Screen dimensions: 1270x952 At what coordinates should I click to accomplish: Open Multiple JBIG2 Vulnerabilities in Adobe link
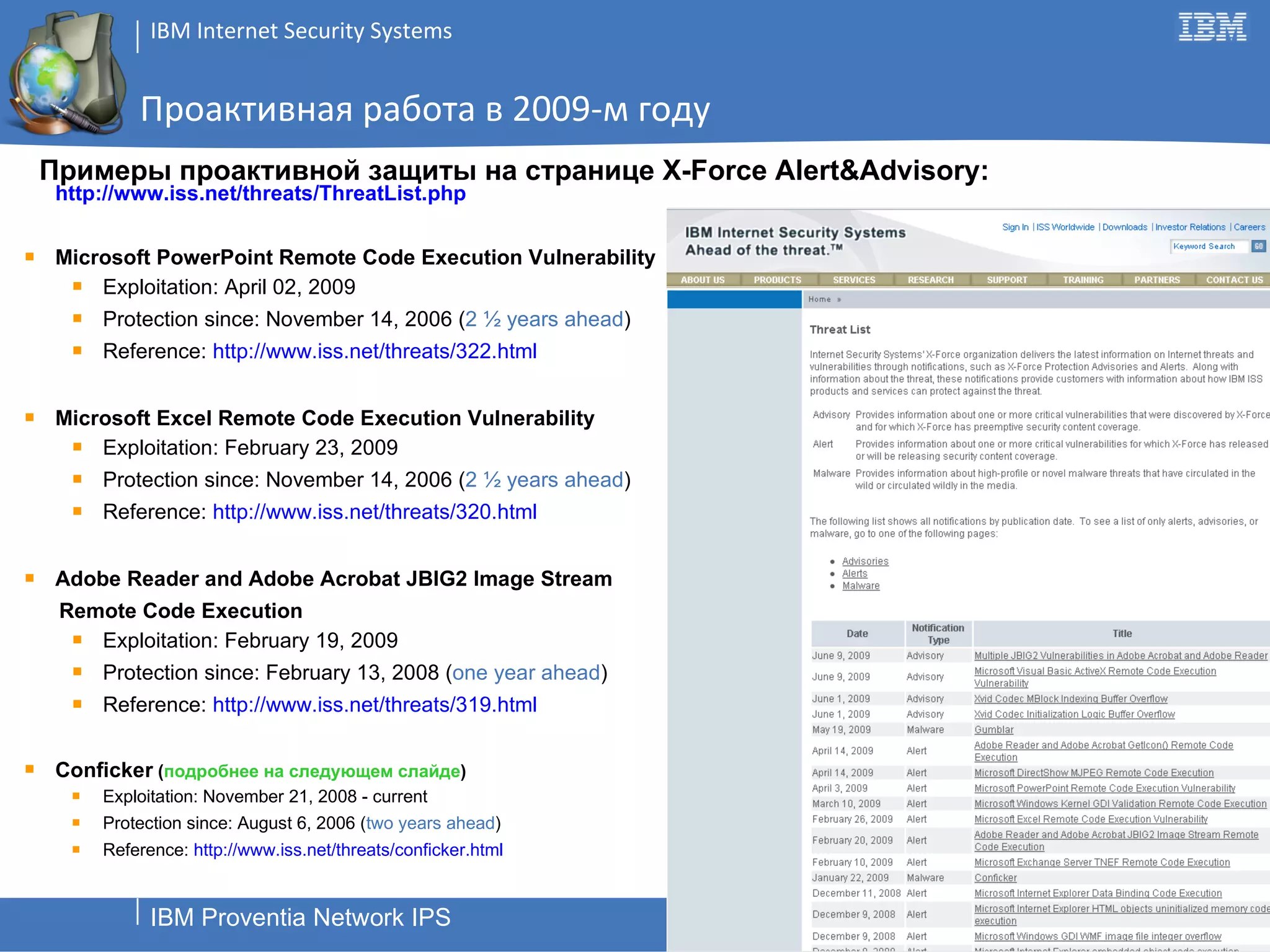click(1121, 656)
